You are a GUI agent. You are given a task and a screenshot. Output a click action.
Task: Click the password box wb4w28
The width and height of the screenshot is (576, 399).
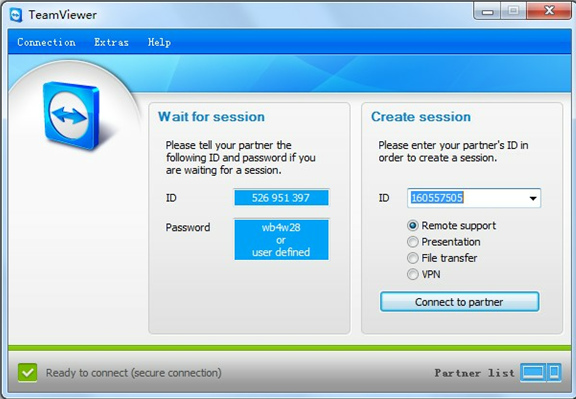click(x=281, y=240)
